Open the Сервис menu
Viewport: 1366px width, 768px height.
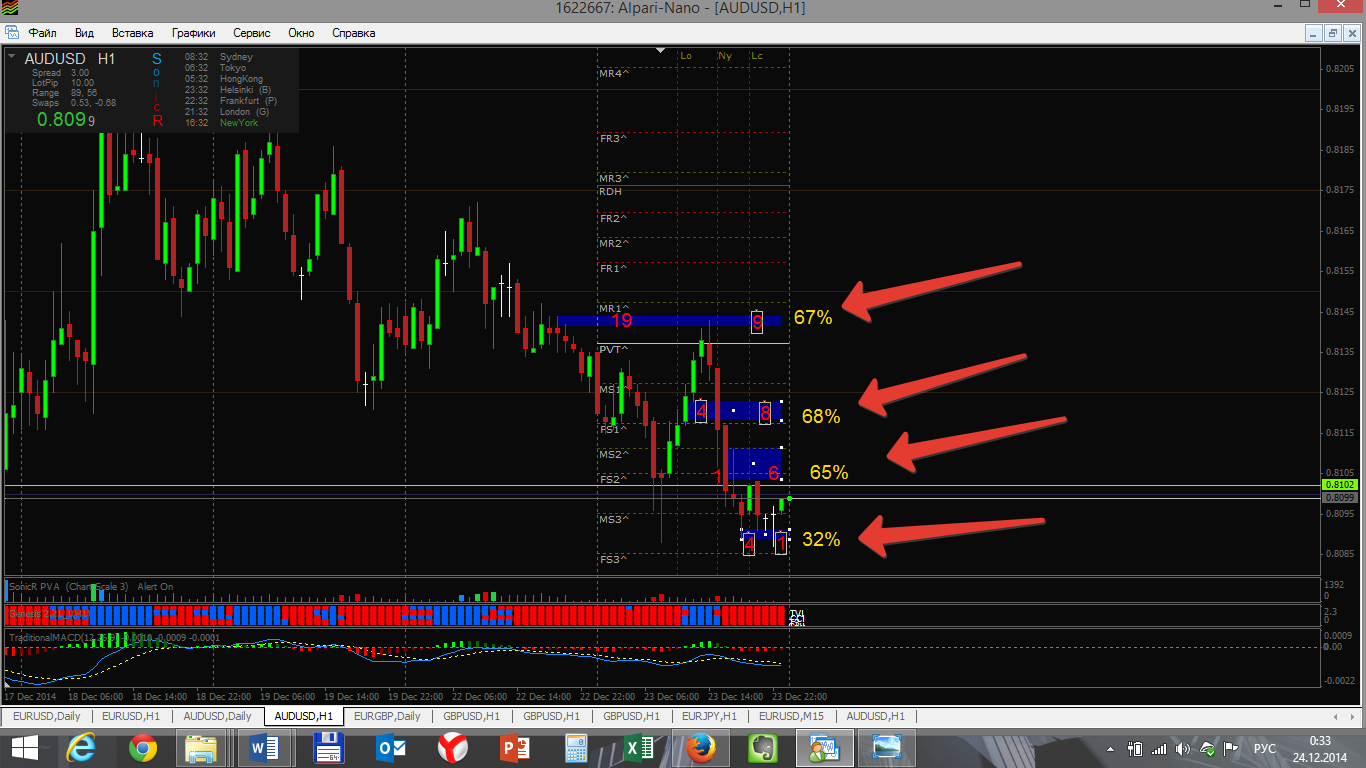(254, 33)
